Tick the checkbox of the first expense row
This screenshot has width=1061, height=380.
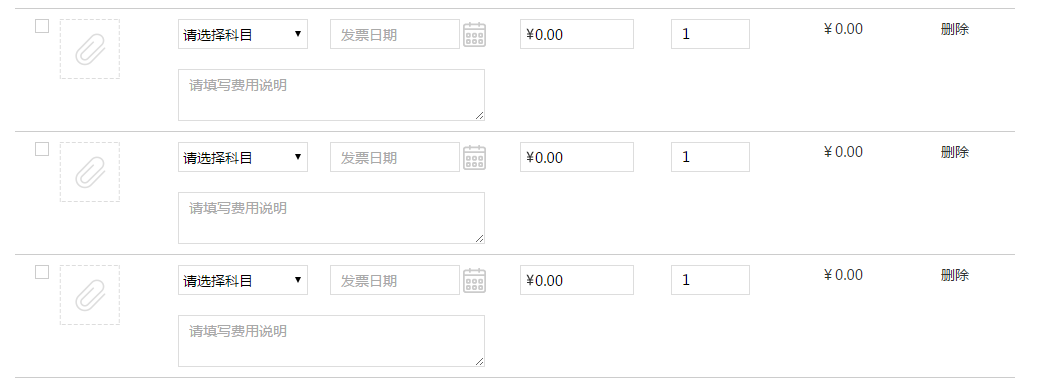[x=42, y=26]
